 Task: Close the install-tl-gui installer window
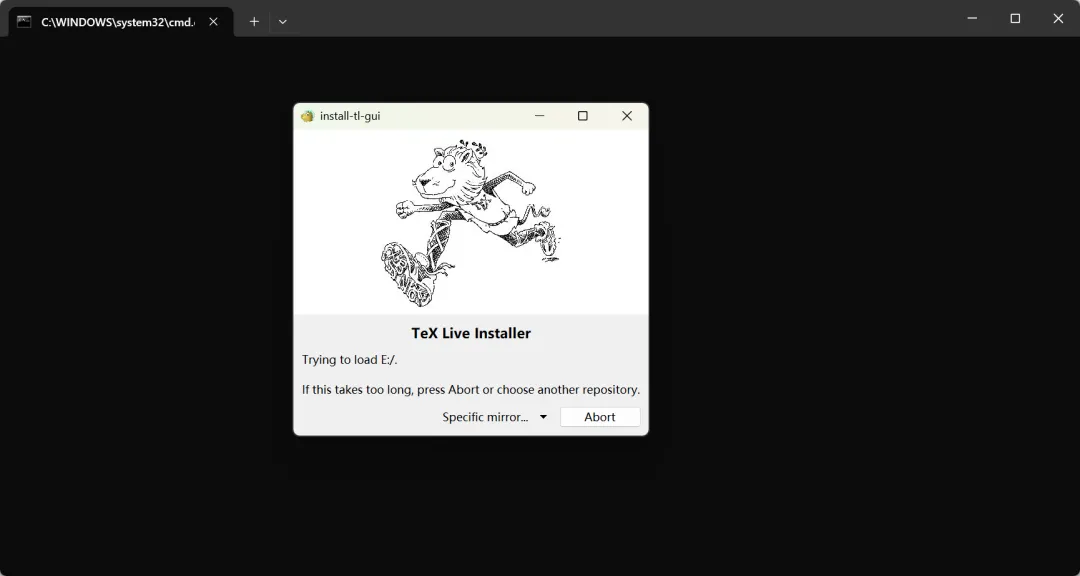click(x=627, y=116)
